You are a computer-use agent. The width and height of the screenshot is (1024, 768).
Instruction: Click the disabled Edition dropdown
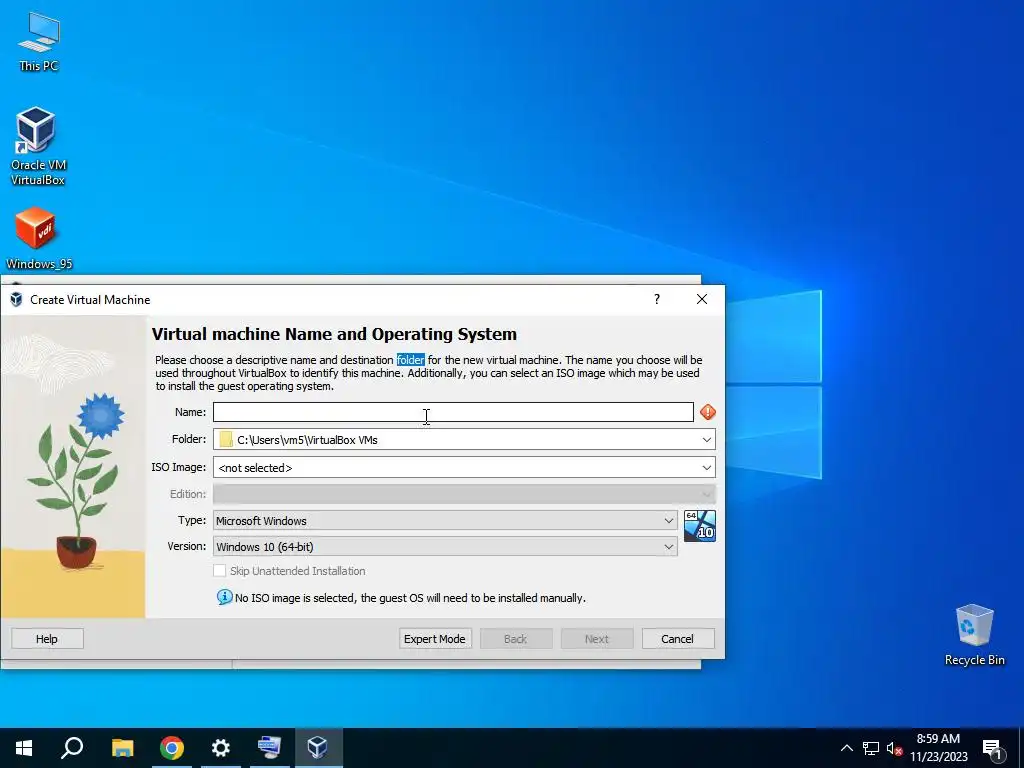(x=464, y=494)
